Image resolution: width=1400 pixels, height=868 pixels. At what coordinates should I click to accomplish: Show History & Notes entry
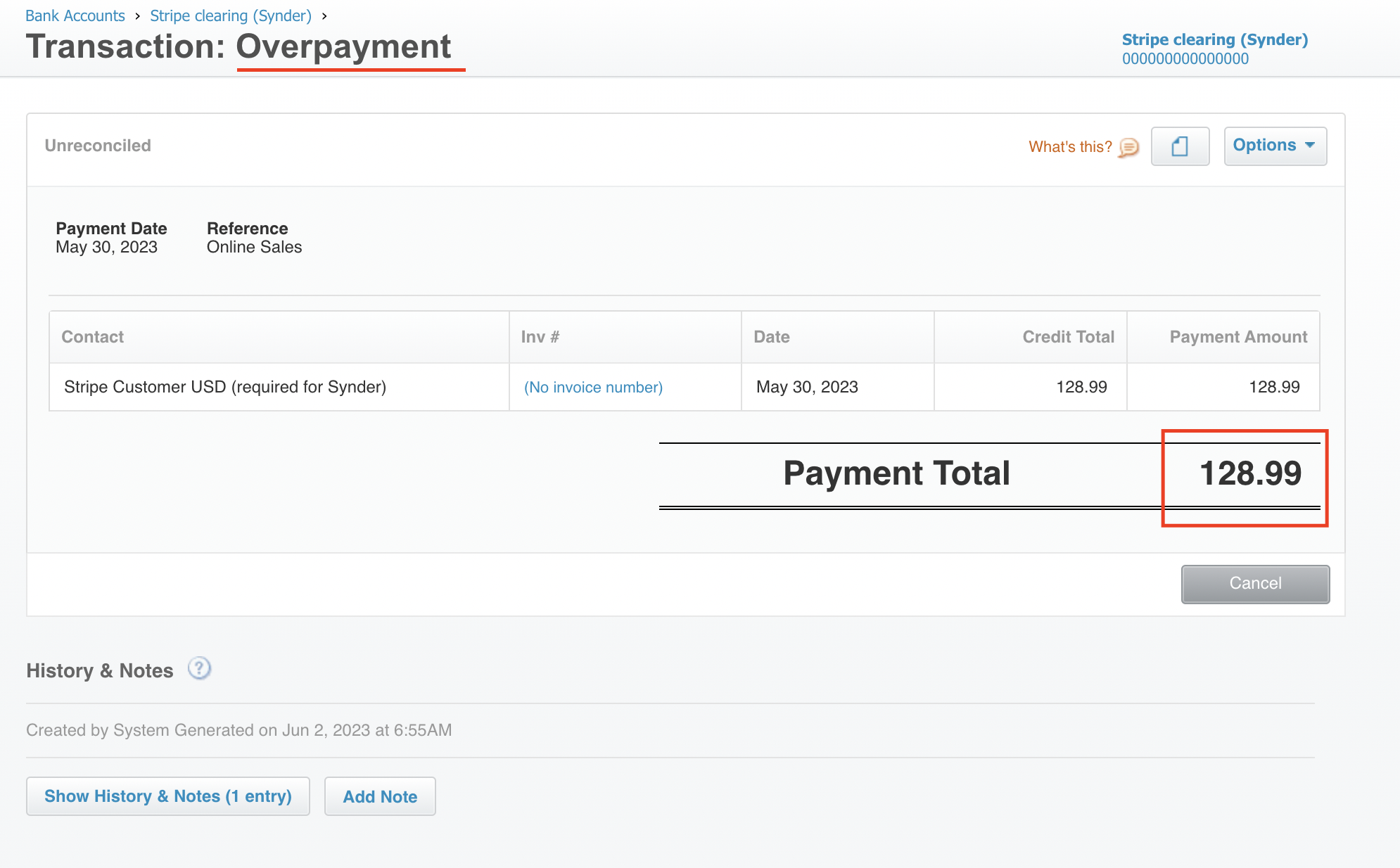167,796
